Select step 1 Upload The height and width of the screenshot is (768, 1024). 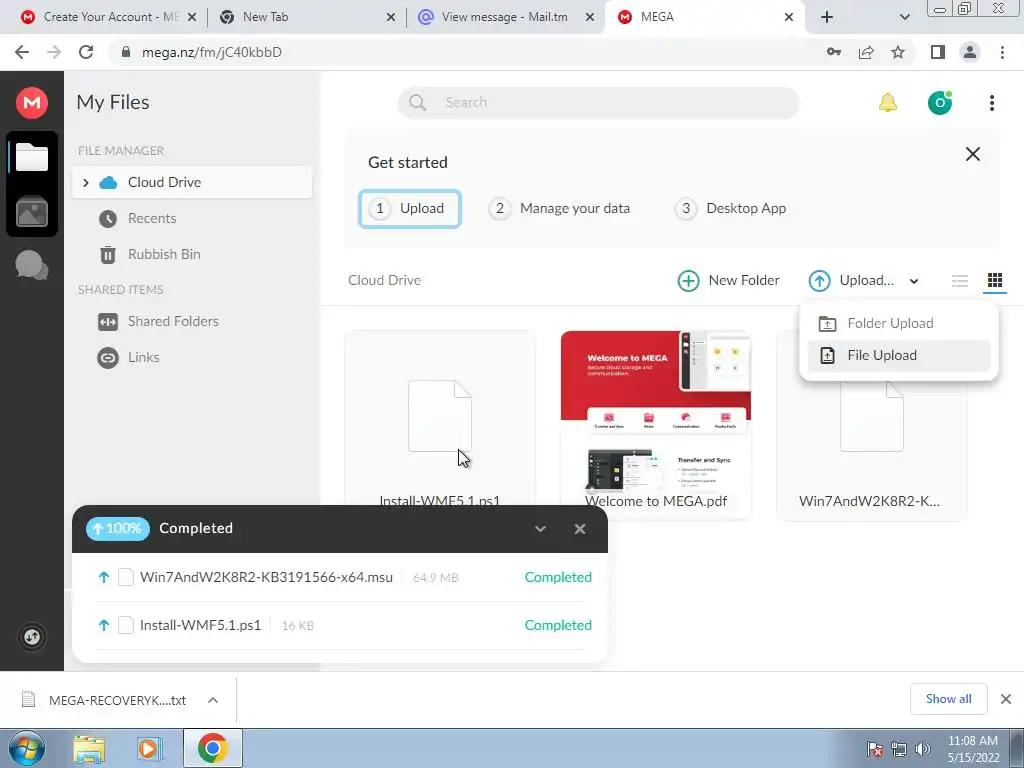(x=409, y=208)
